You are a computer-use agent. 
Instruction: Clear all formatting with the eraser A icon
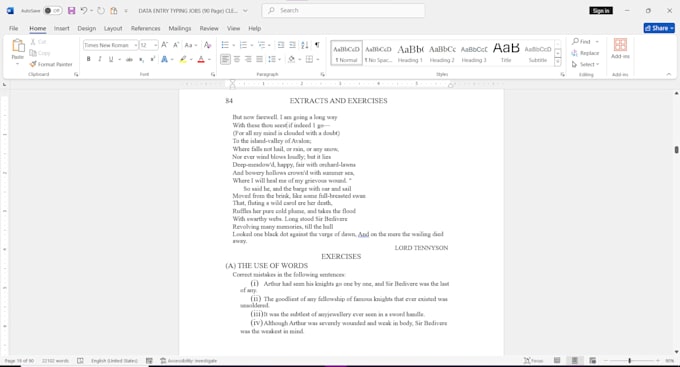click(x=207, y=45)
